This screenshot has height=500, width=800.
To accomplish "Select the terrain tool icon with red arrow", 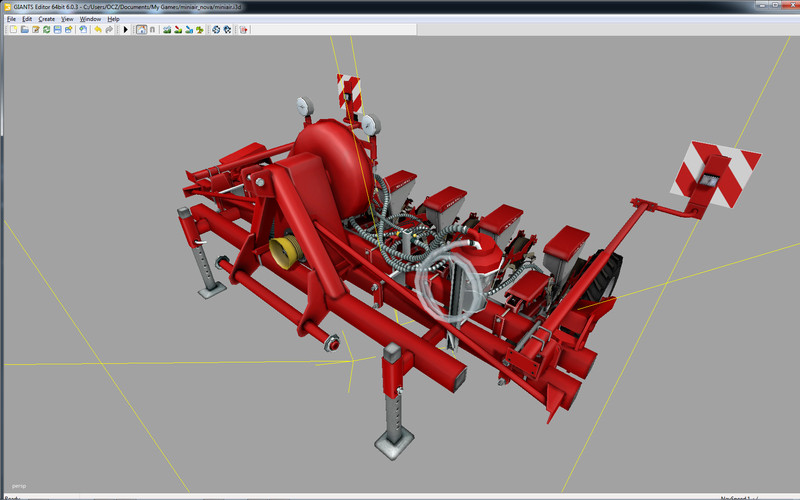I will click(x=178, y=30).
